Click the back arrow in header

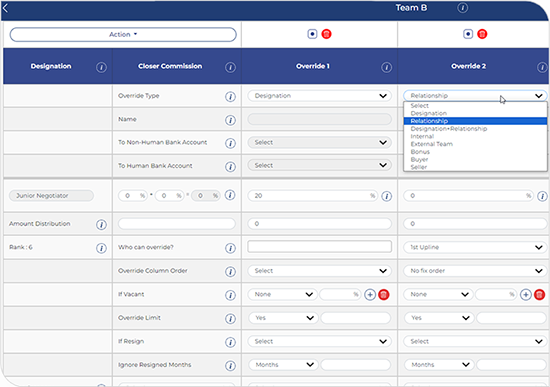(6, 8)
